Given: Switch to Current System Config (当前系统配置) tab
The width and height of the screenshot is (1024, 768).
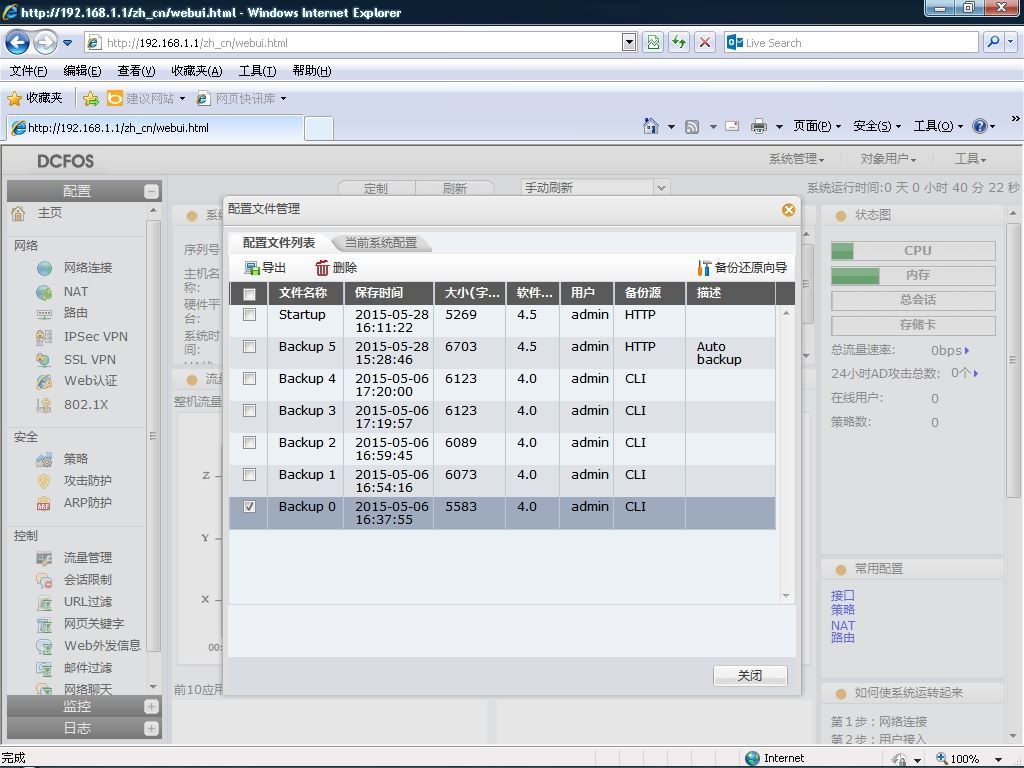Looking at the screenshot, I should (x=381, y=243).
